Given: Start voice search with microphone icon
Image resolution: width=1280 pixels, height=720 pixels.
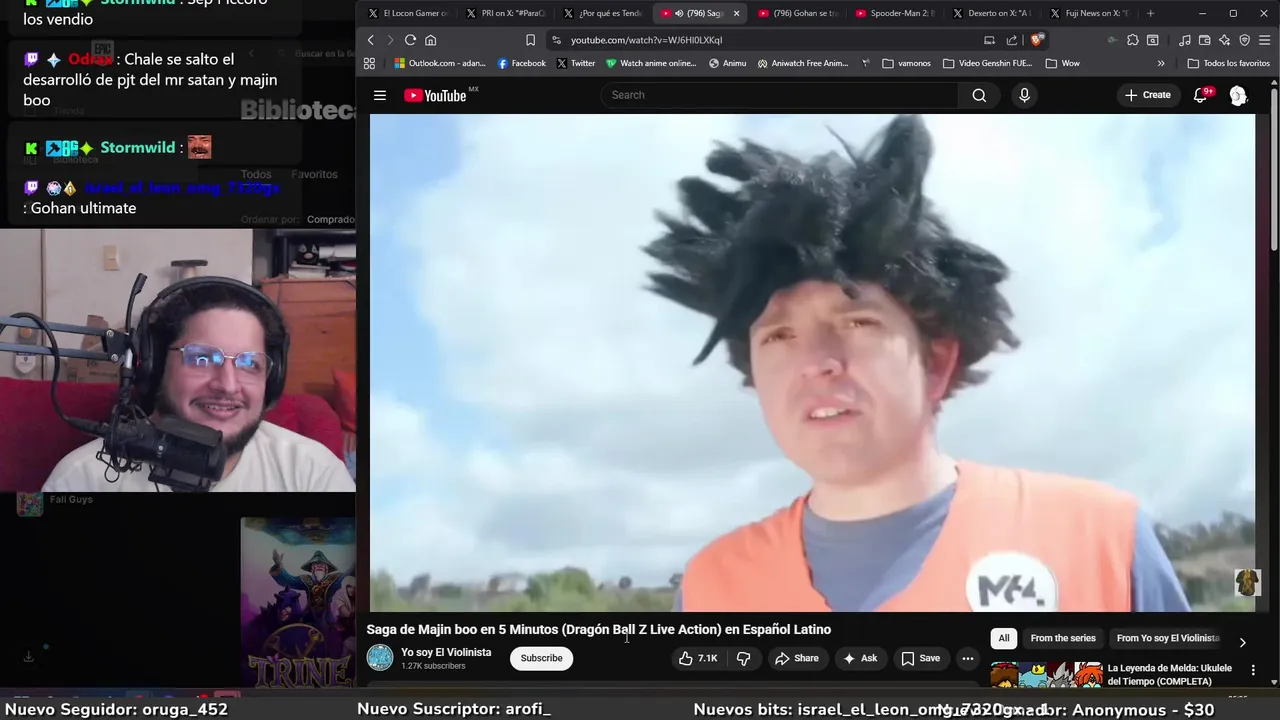Looking at the screenshot, I should (x=1024, y=95).
